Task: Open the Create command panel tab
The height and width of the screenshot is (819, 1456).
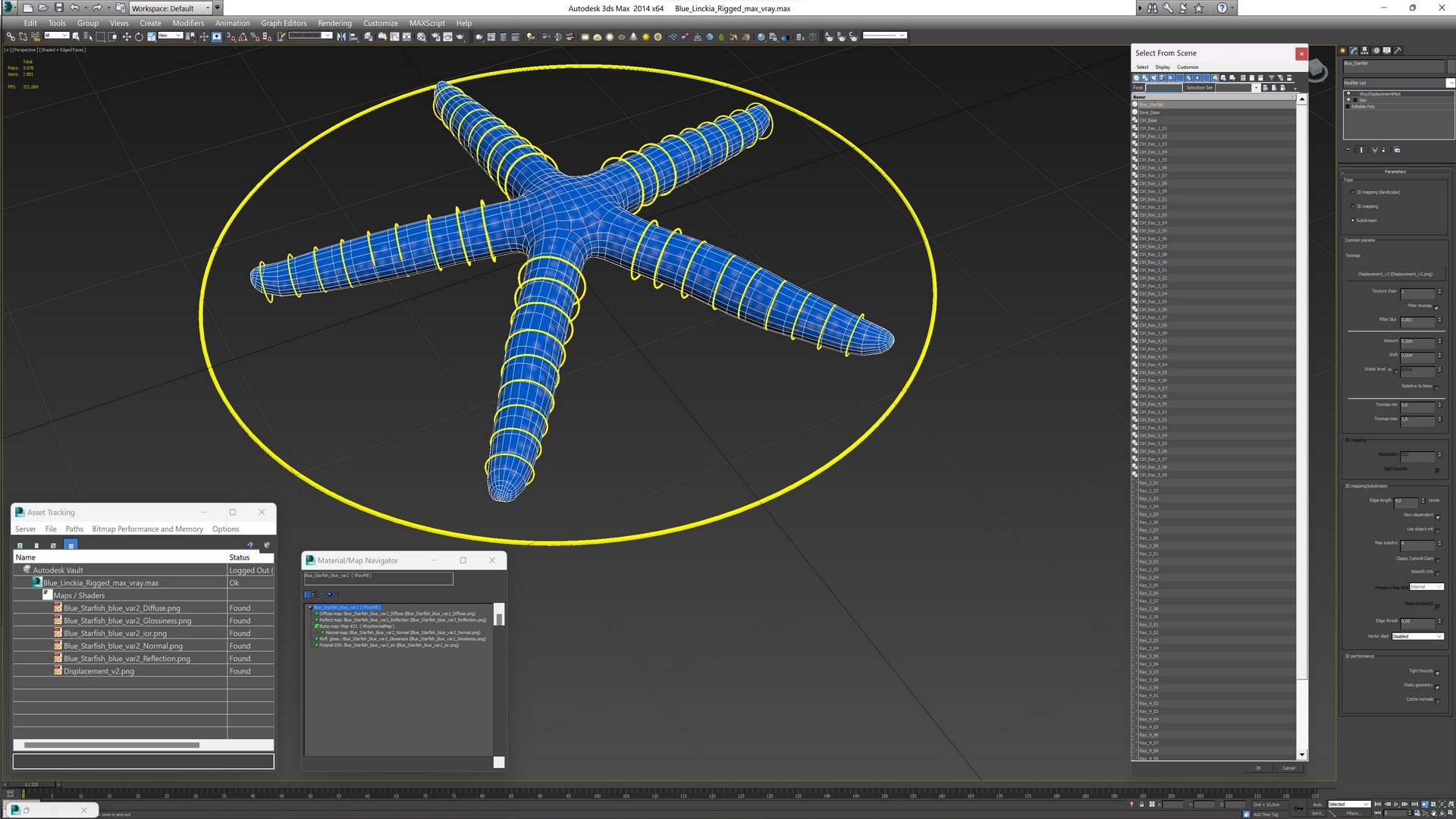Action: point(1343,51)
